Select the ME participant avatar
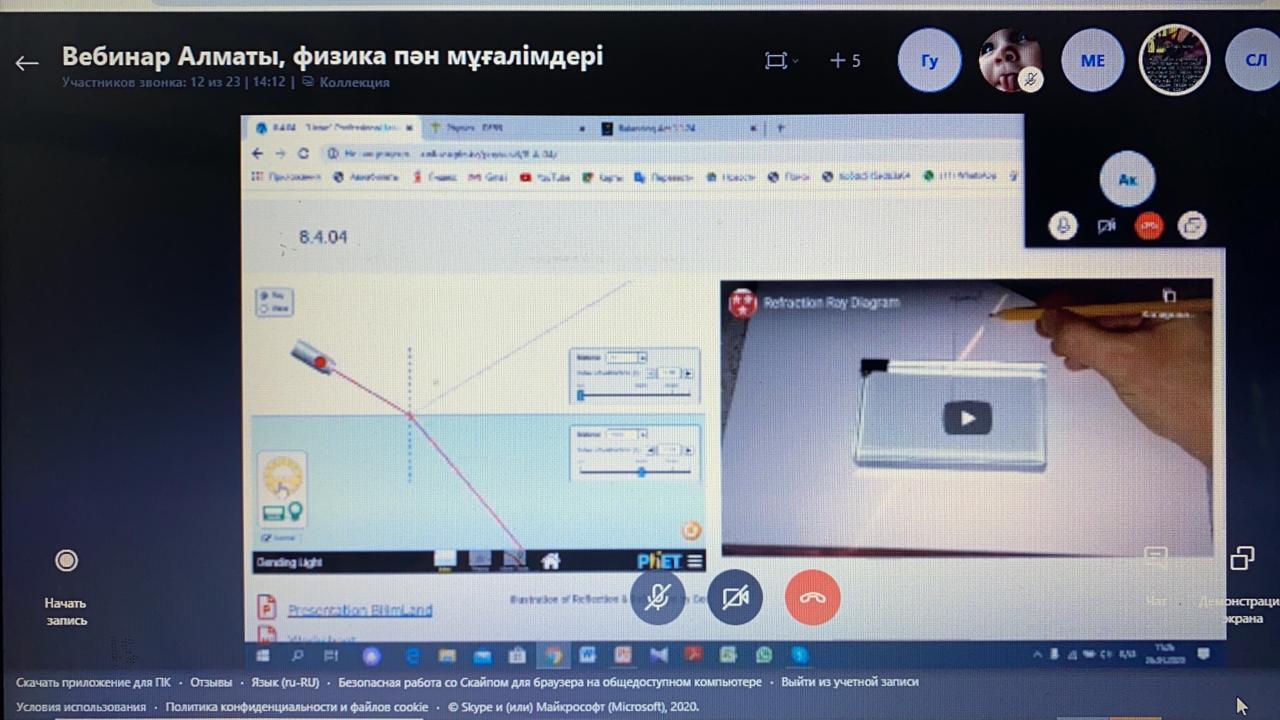The width and height of the screenshot is (1280, 720). pos(1092,61)
